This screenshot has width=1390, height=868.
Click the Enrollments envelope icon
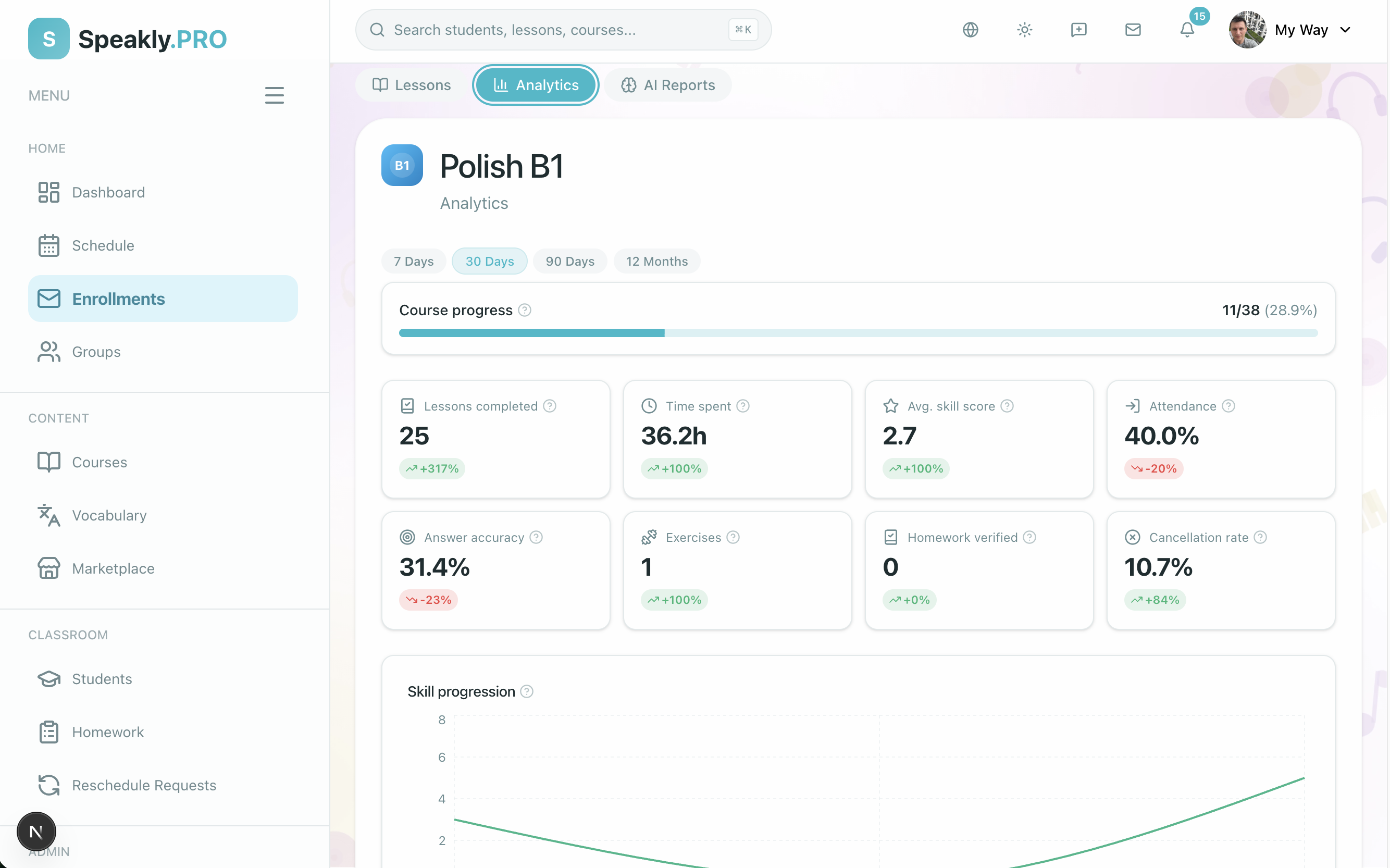49,299
